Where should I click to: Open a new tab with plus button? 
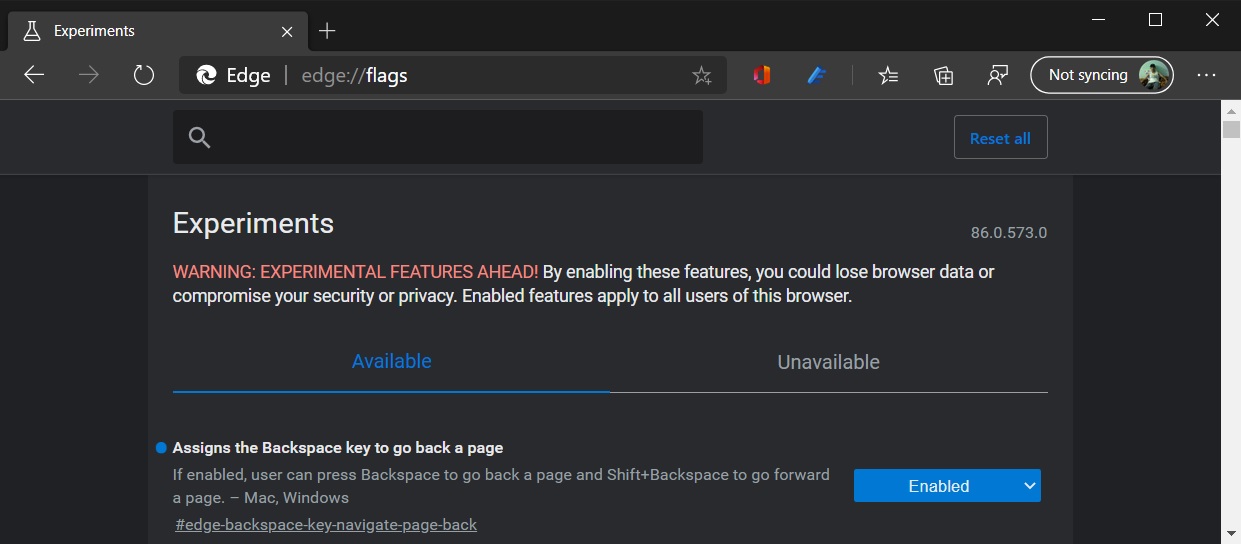(327, 31)
